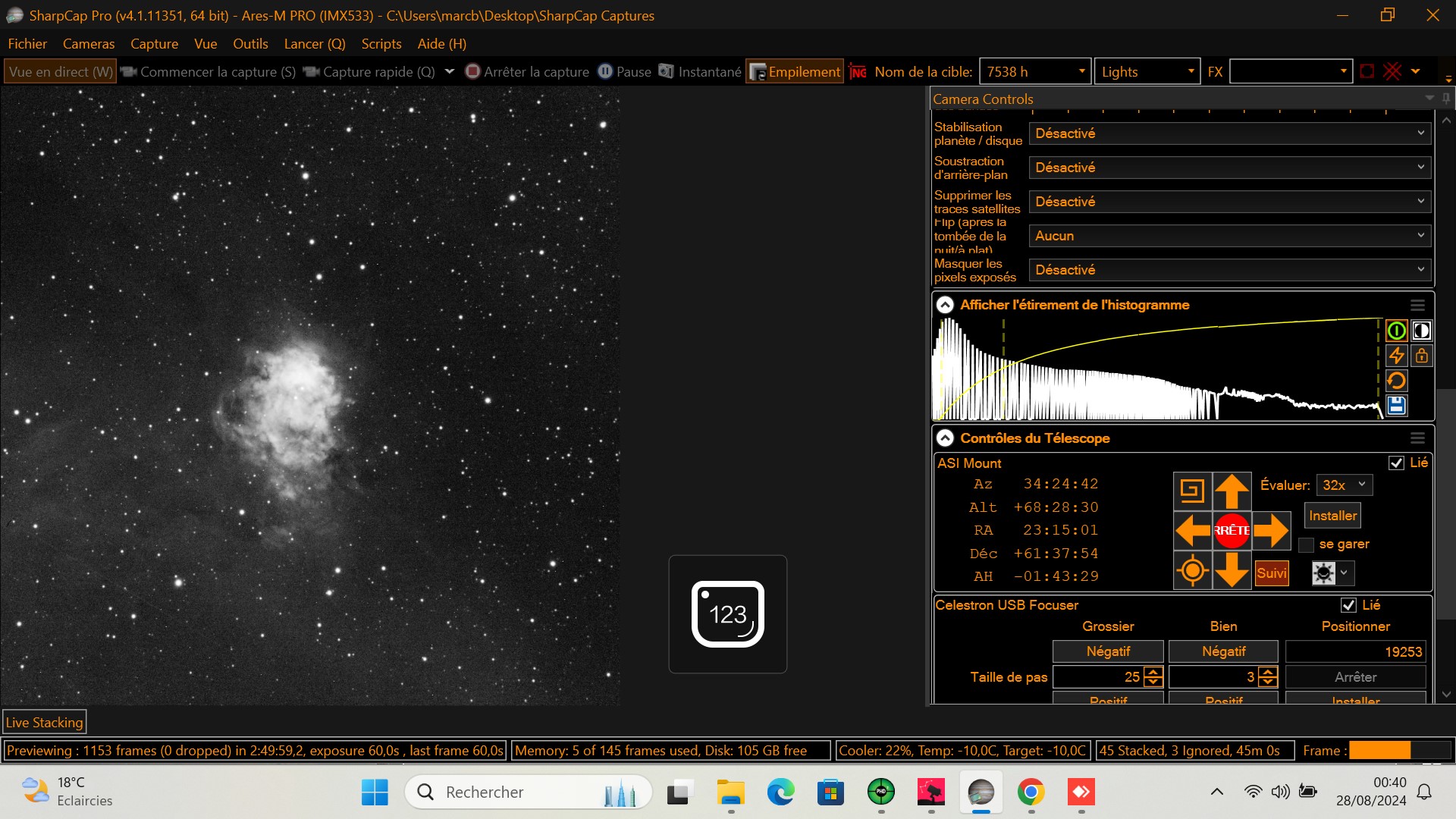Uncheck Lié checkbox for ASI Mount
The height and width of the screenshot is (819, 1456).
(1396, 463)
